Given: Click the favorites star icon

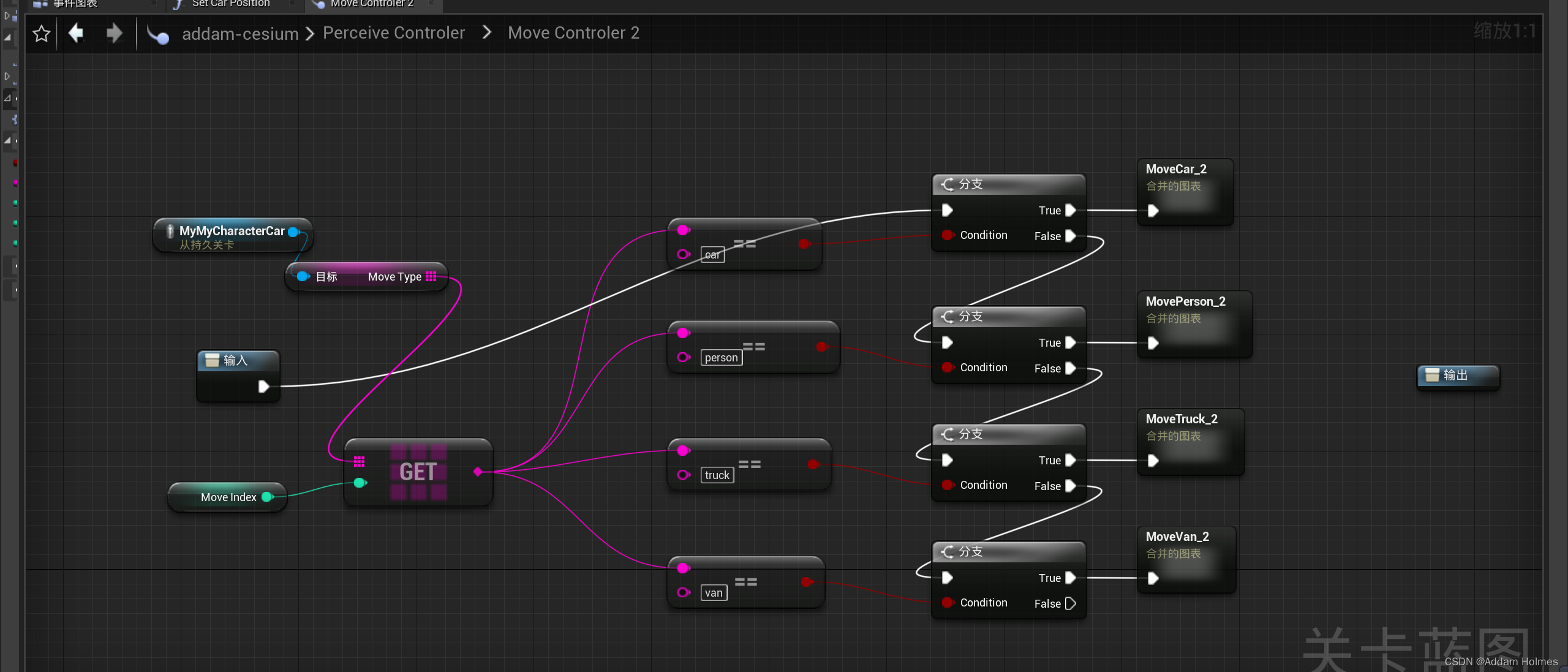Looking at the screenshot, I should pyautogui.click(x=41, y=33).
